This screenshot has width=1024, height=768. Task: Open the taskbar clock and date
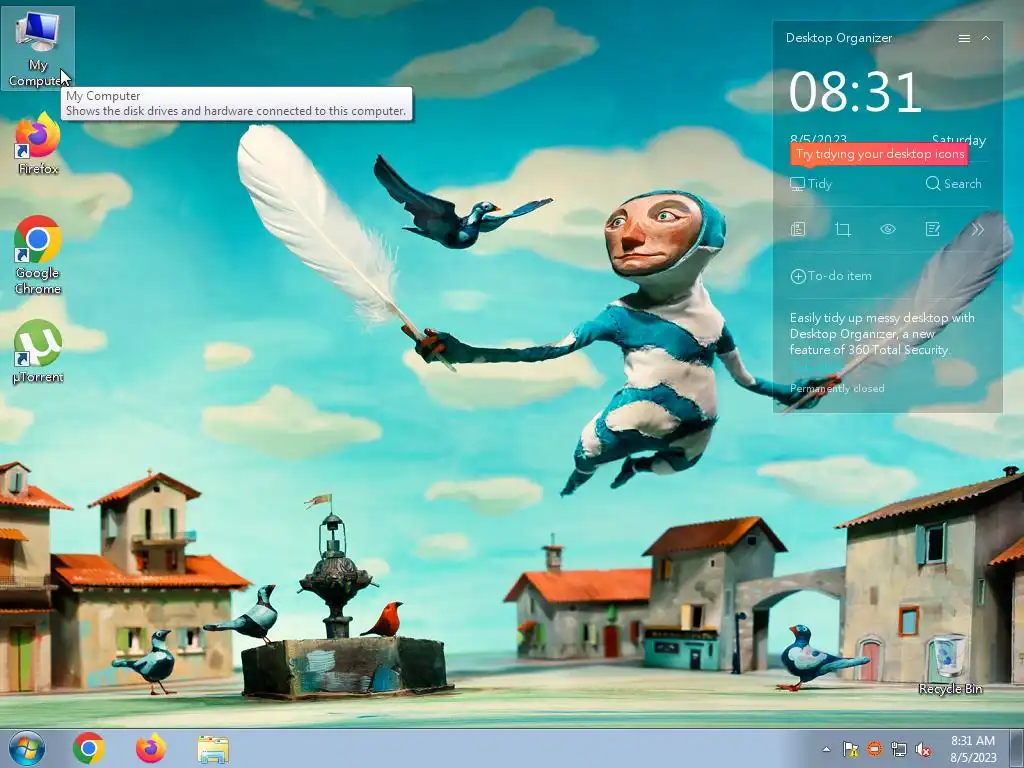pos(973,749)
